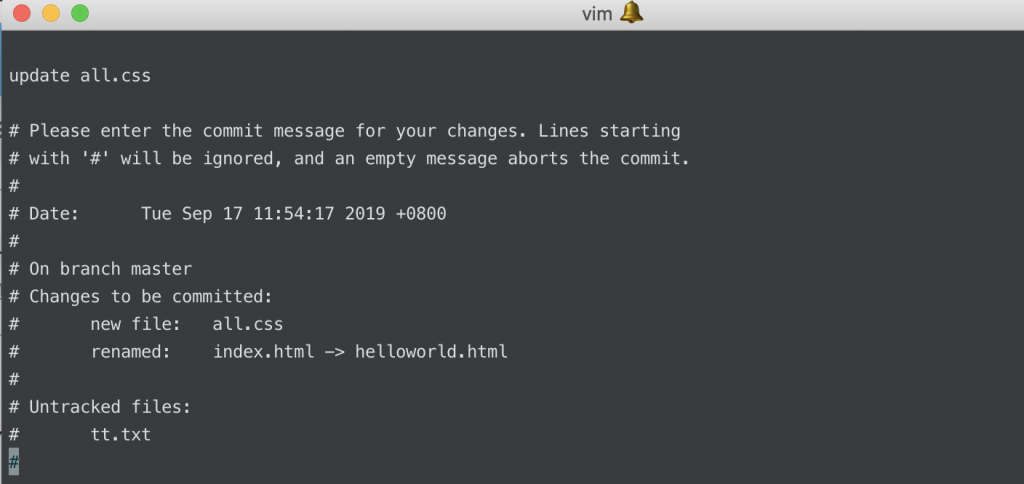Click the highlighted cursor block on last line

pos(14,462)
